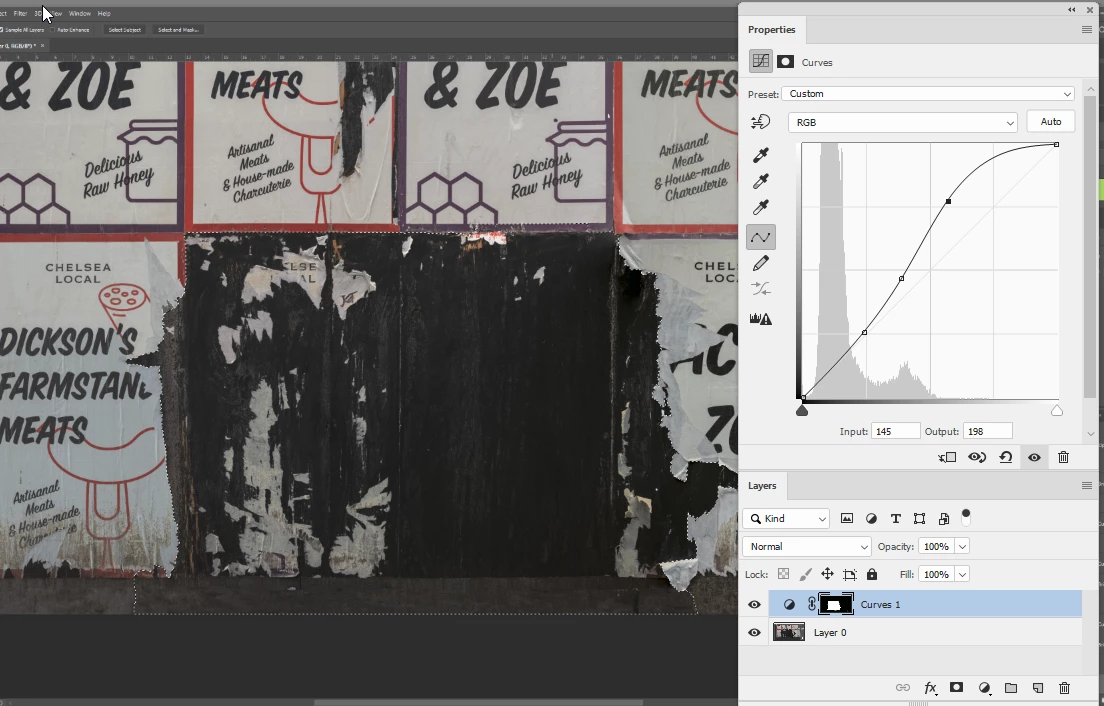Collapse the panel using double arrows
The height and width of the screenshot is (706, 1104).
tap(1072, 9)
